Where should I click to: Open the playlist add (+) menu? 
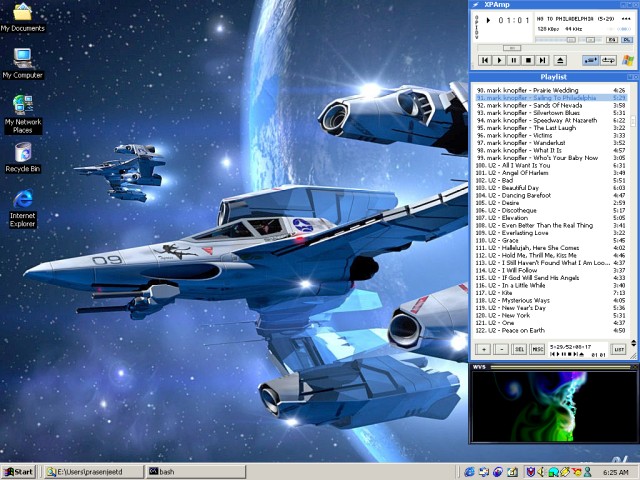click(484, 349)
